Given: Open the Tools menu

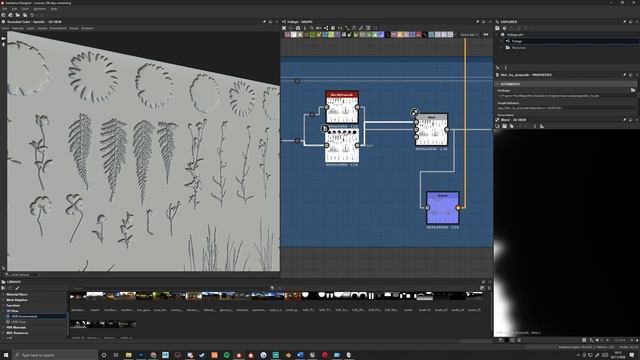Looking at the screenshot, I should click(25, 9).
